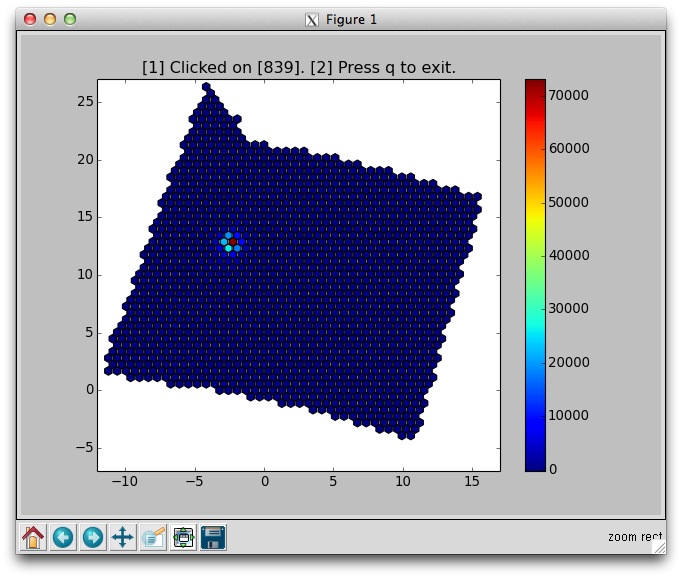Click the dark red top of colorbar

click(x=536, y=85)
